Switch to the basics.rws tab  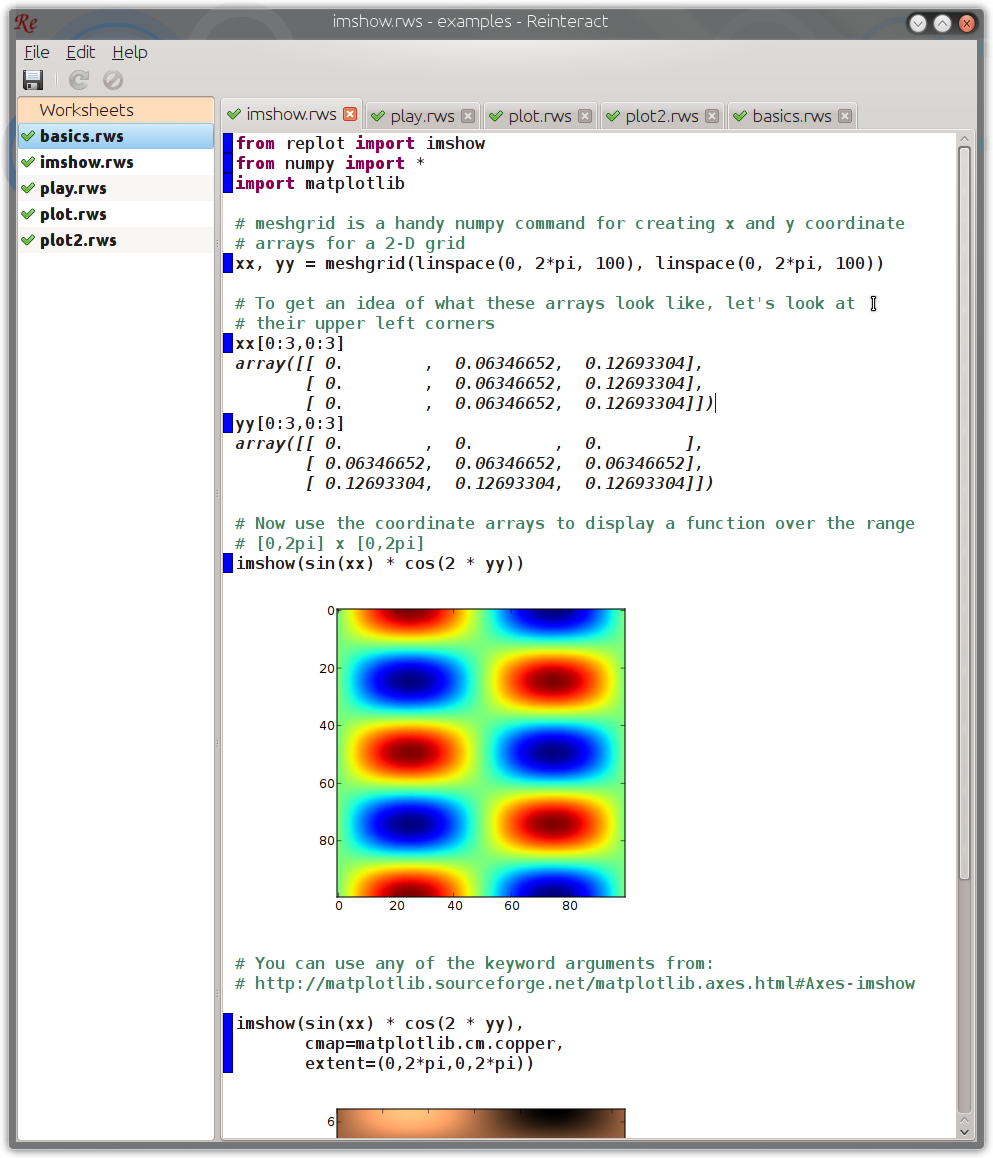(791, 116)
